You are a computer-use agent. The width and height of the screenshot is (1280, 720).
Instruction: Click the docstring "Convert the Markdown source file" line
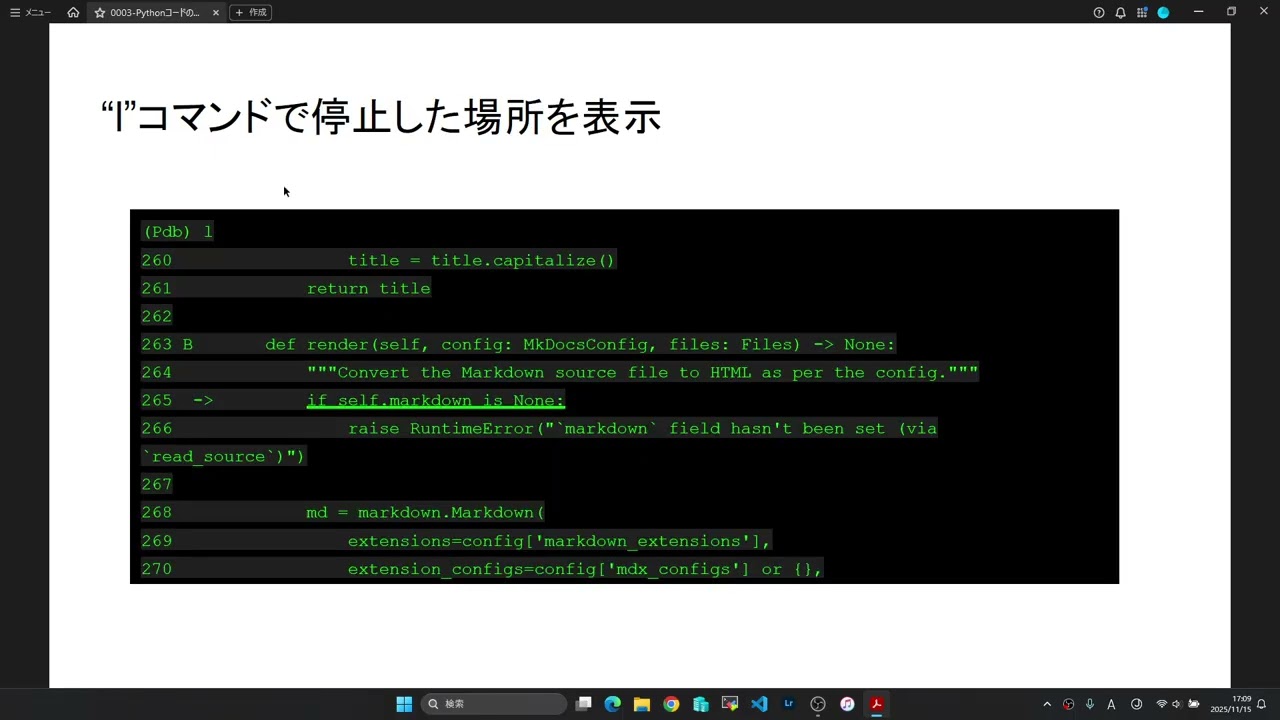tap(642, 372)
